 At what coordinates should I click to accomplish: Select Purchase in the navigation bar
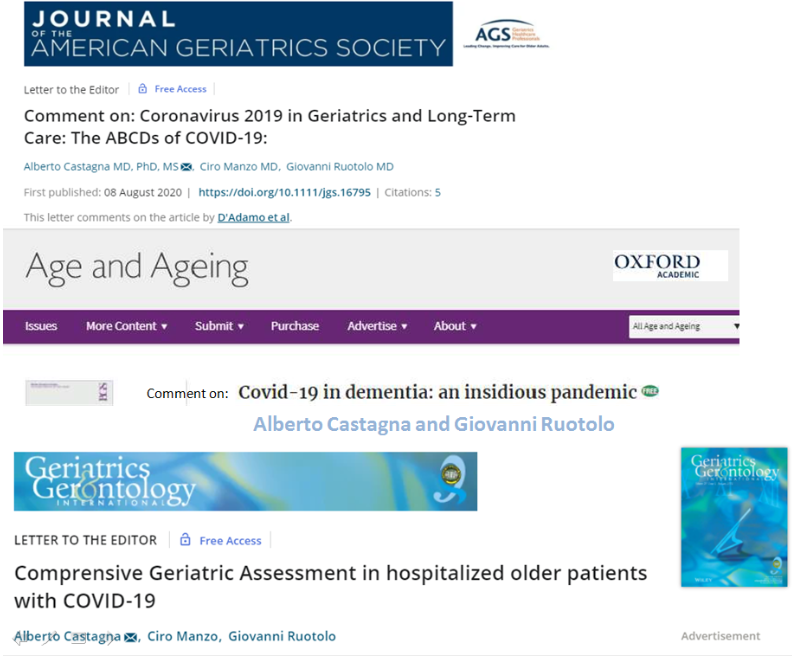coord(295,326)
